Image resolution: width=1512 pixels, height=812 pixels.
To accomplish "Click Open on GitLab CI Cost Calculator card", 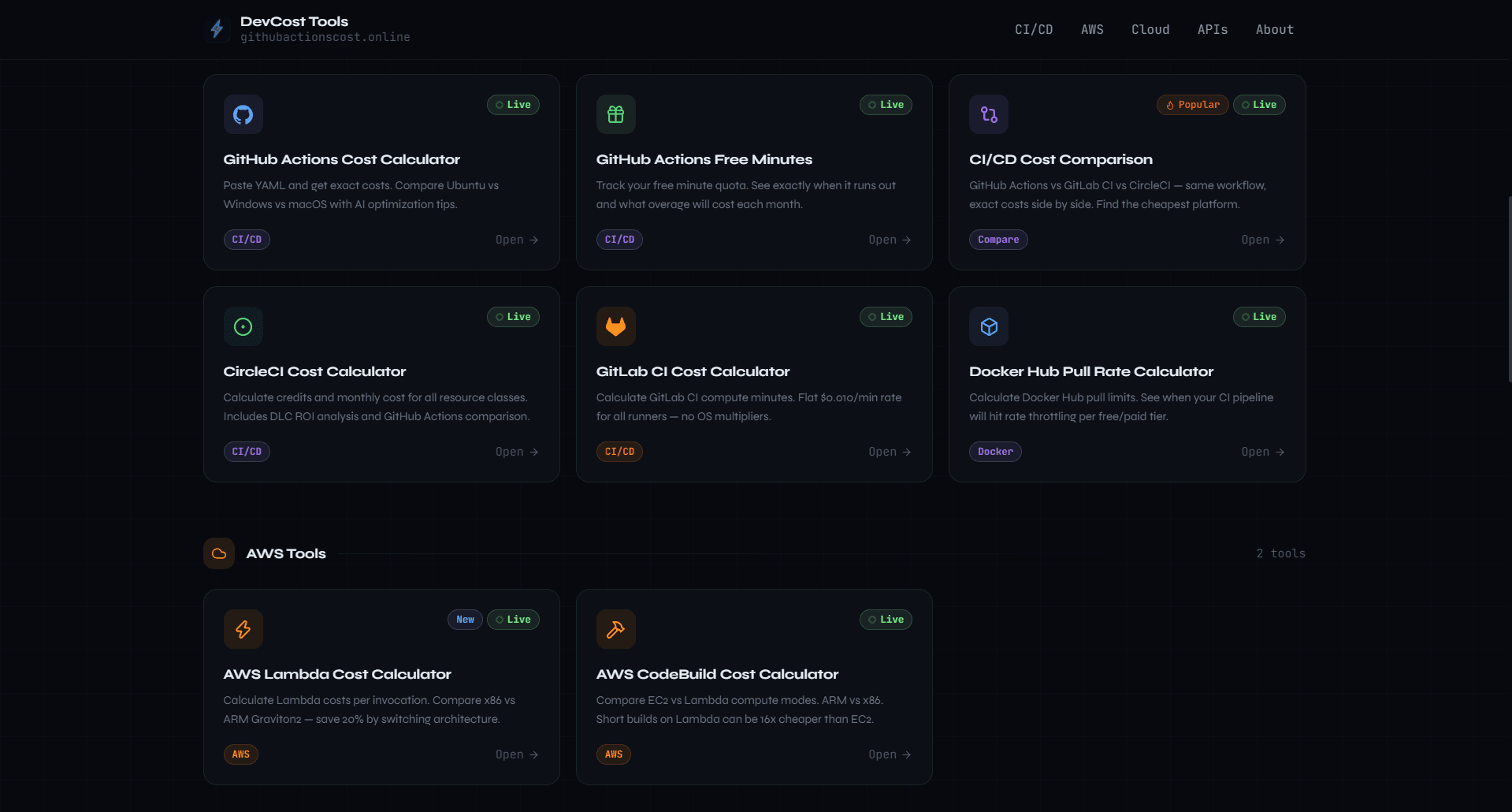I will pos(890,452).
